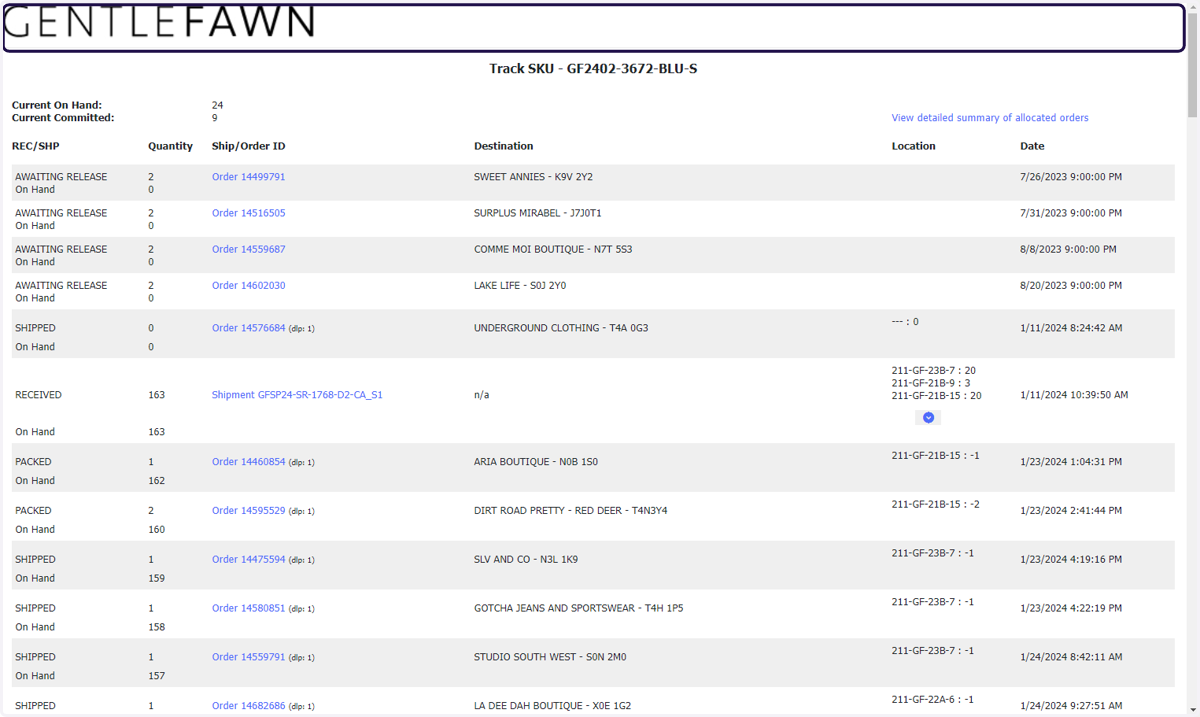Click location 211-GF-23B-7 : 20
This screenshot has height=717, width=1200.
coord(933,370)
